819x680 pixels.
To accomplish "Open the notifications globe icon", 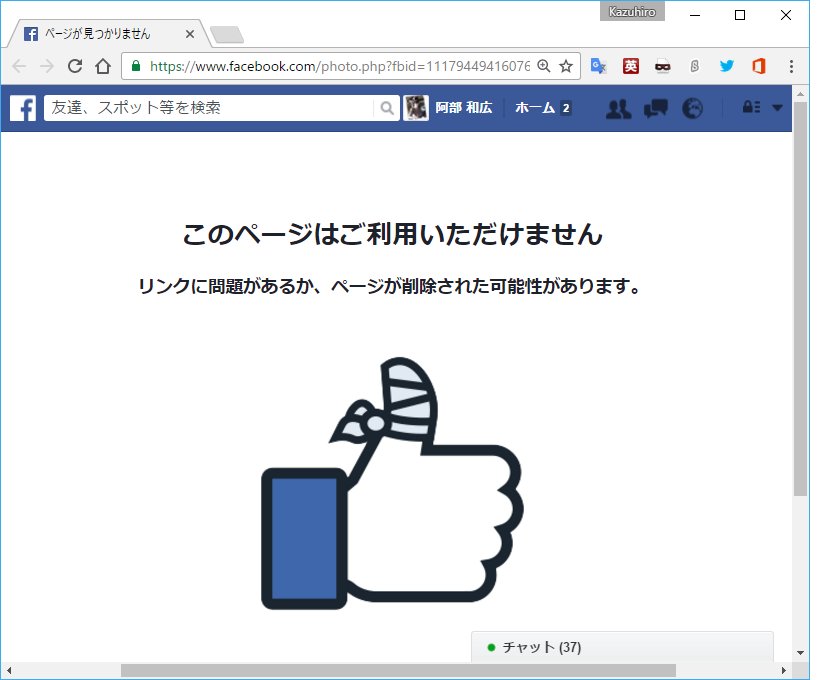I will coord(692,109).
